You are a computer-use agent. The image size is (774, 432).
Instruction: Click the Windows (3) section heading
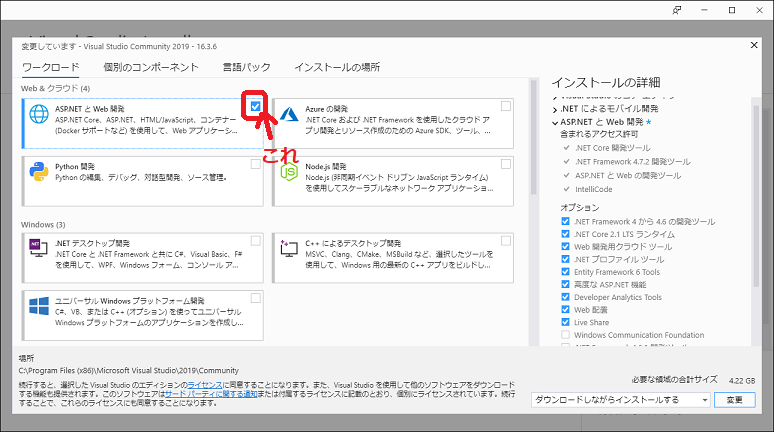click(43, 225)
